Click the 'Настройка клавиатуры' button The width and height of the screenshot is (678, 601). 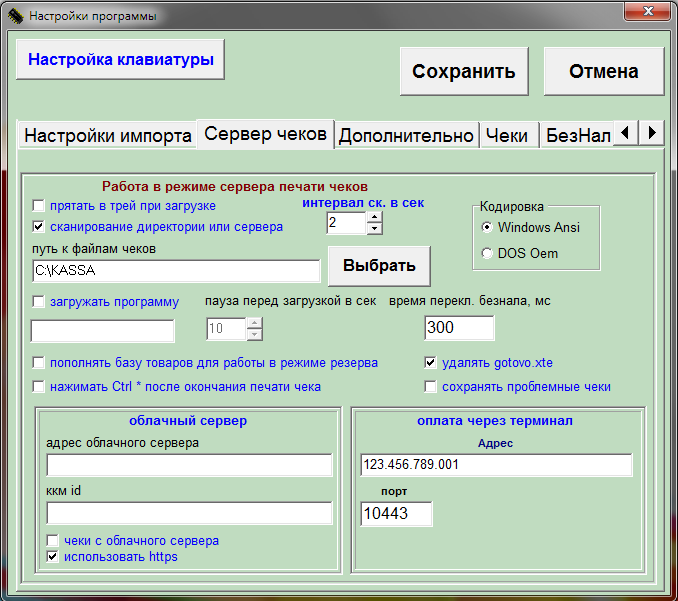pos(121,59)
